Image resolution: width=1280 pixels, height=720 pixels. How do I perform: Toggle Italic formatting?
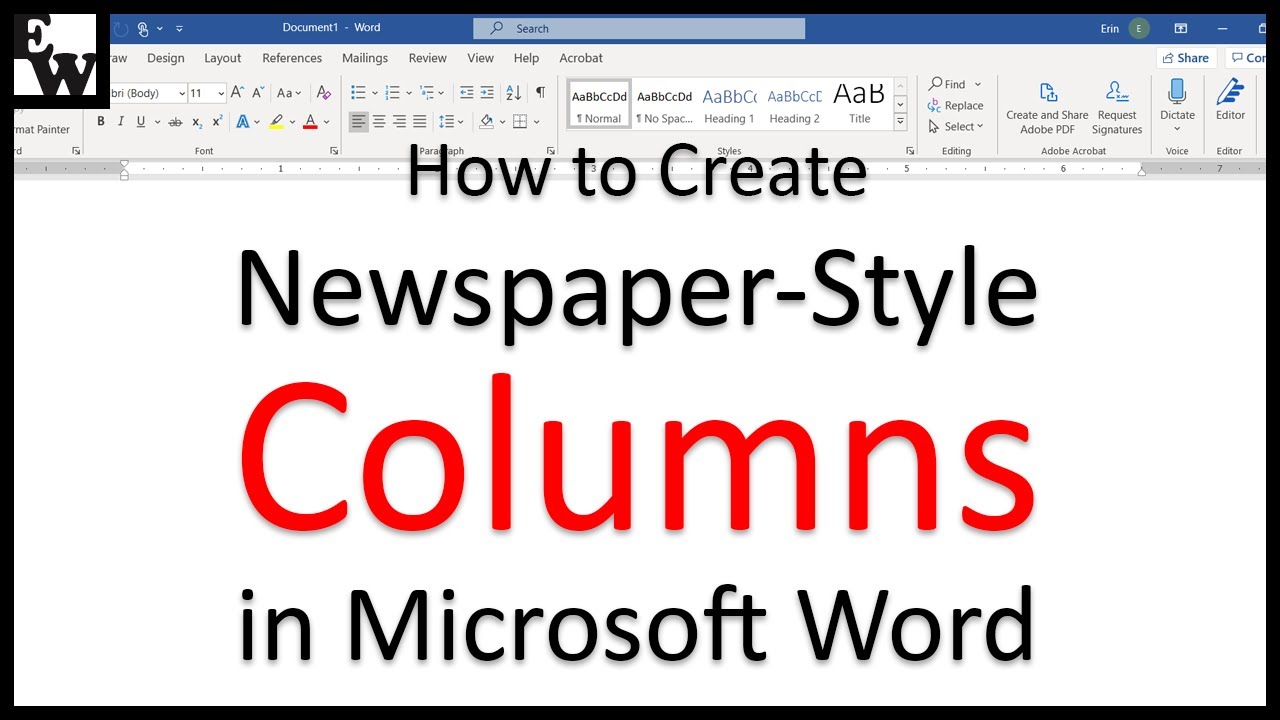121,122
